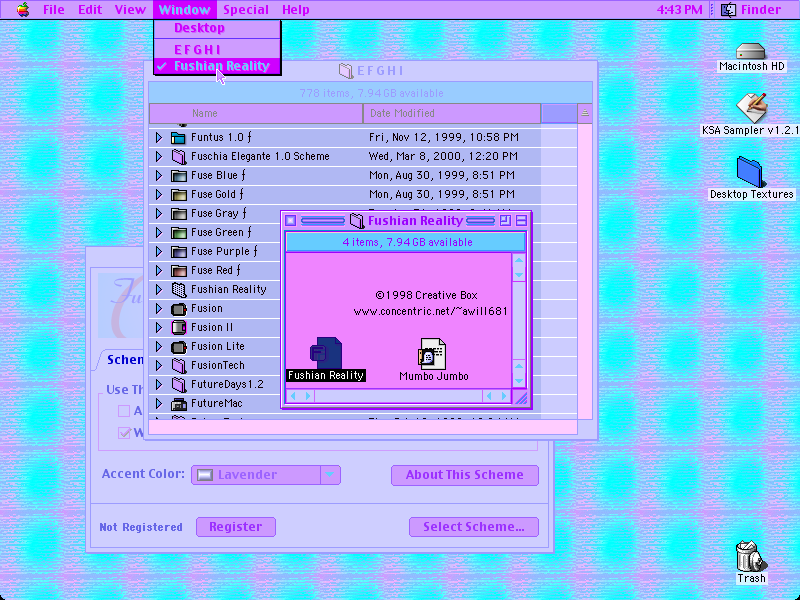Expand the Fuse Green disclosure triangle

coord(159,233)
